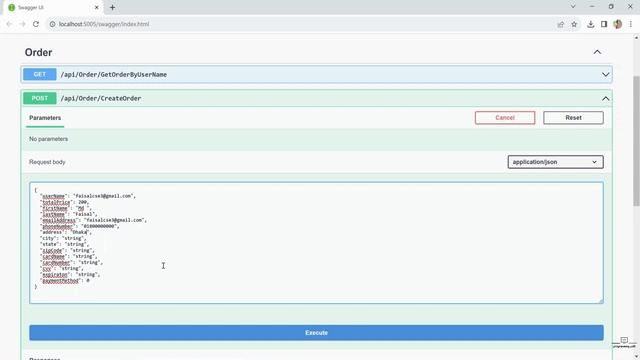Click the /api/Order/CreateOrder path

(101, 98)
